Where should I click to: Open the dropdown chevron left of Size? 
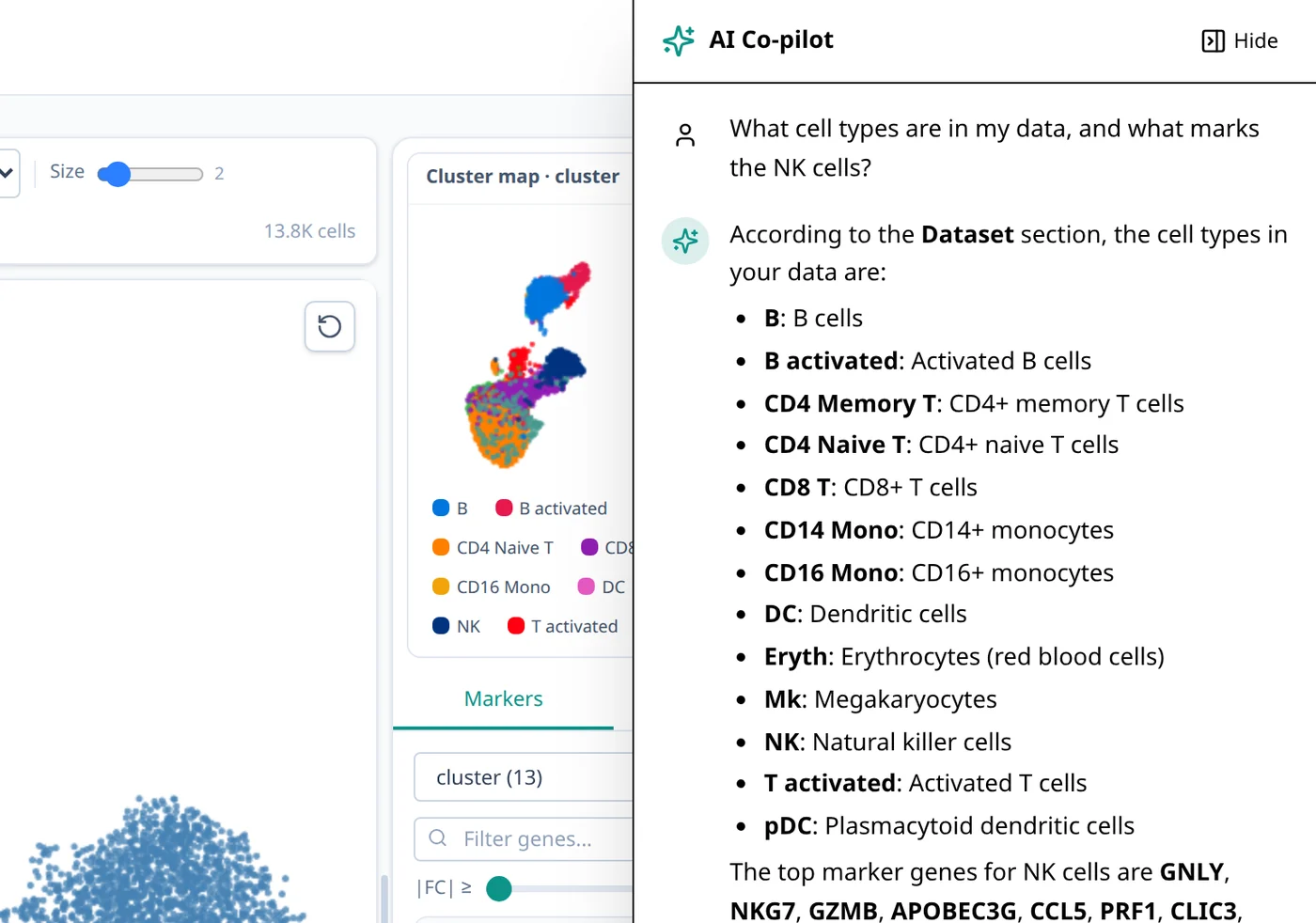pyautogui.click(x=7, y=172)
